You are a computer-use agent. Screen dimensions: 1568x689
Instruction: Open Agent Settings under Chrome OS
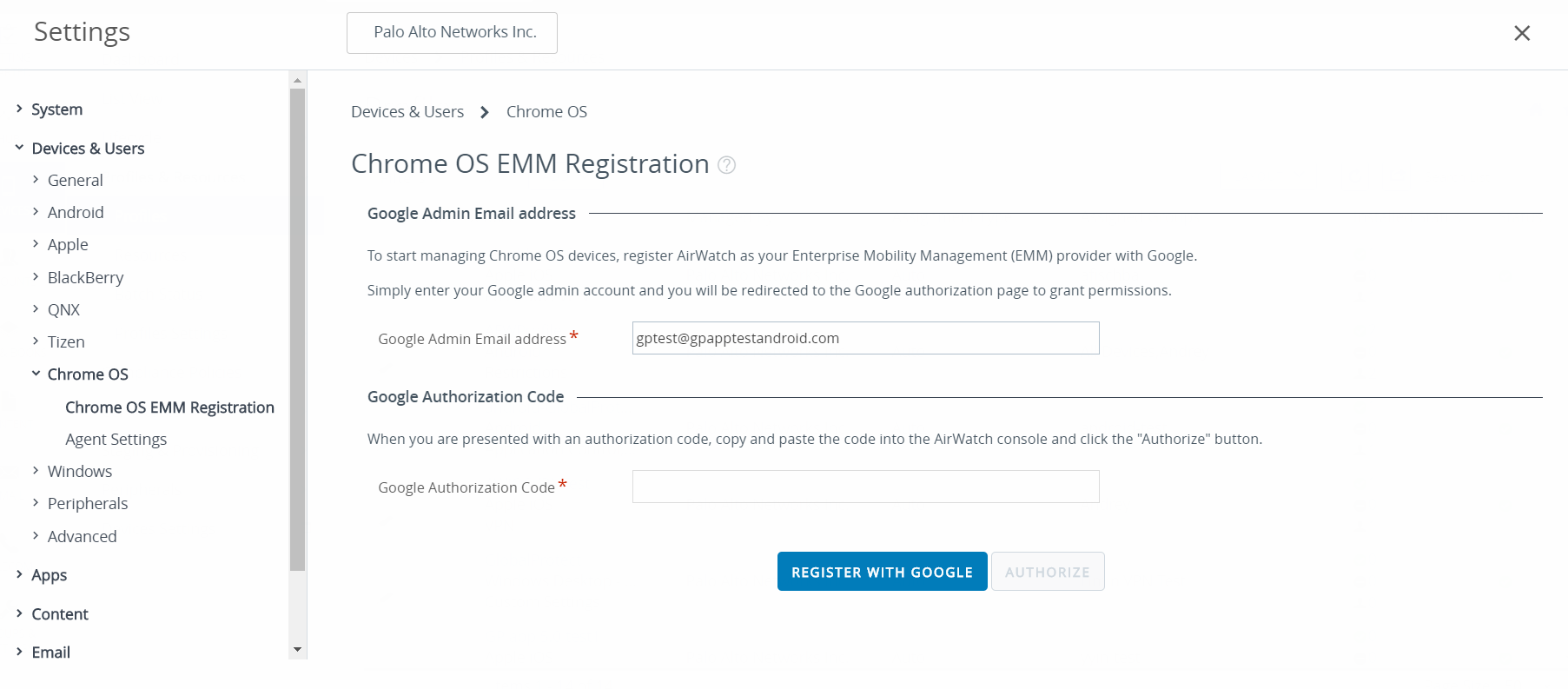(116, 440)
